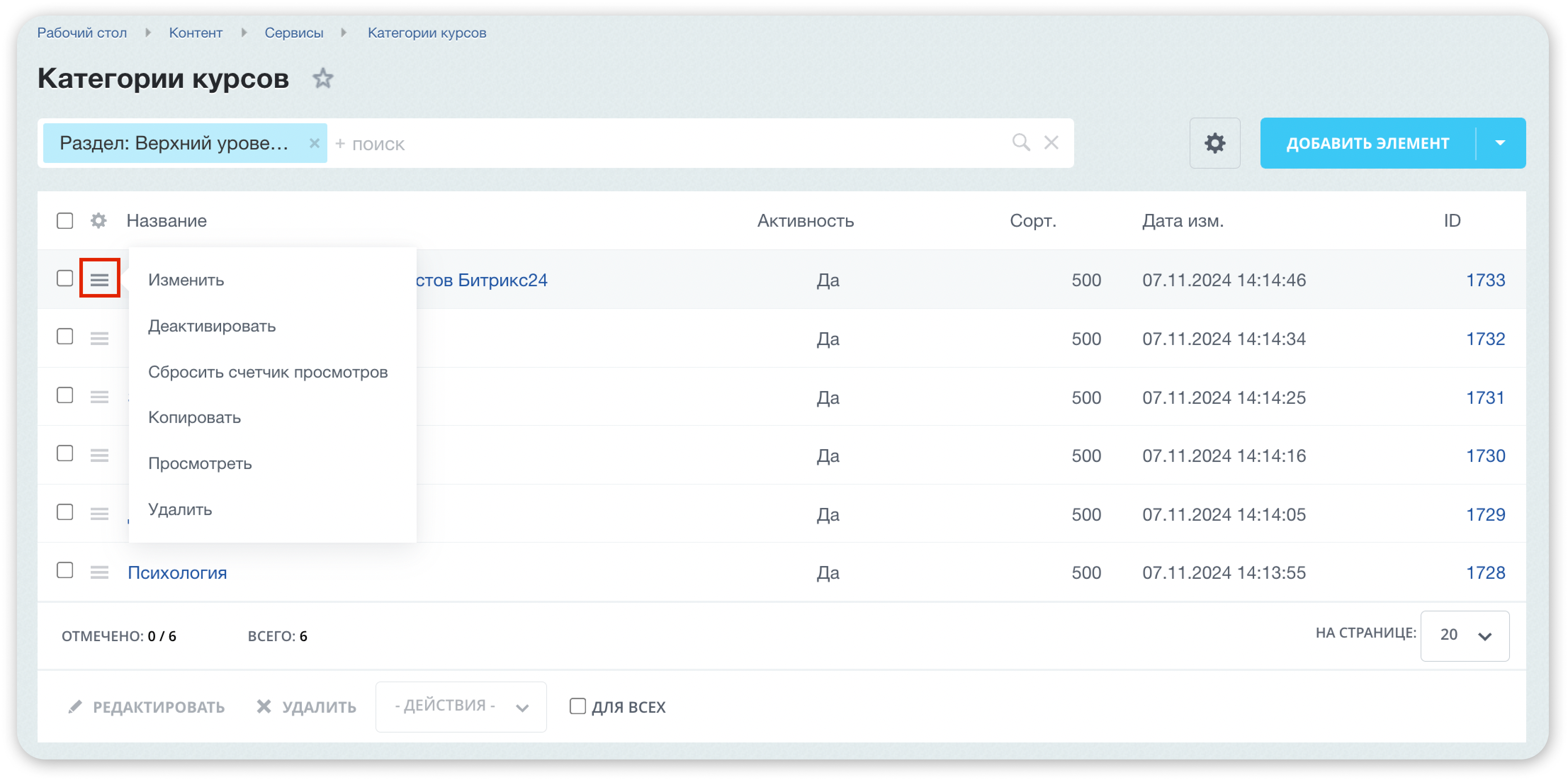The width and height of the screenshot is (1568, 780).
Task: Check the row with ID 1732
Action: point(65,337)
